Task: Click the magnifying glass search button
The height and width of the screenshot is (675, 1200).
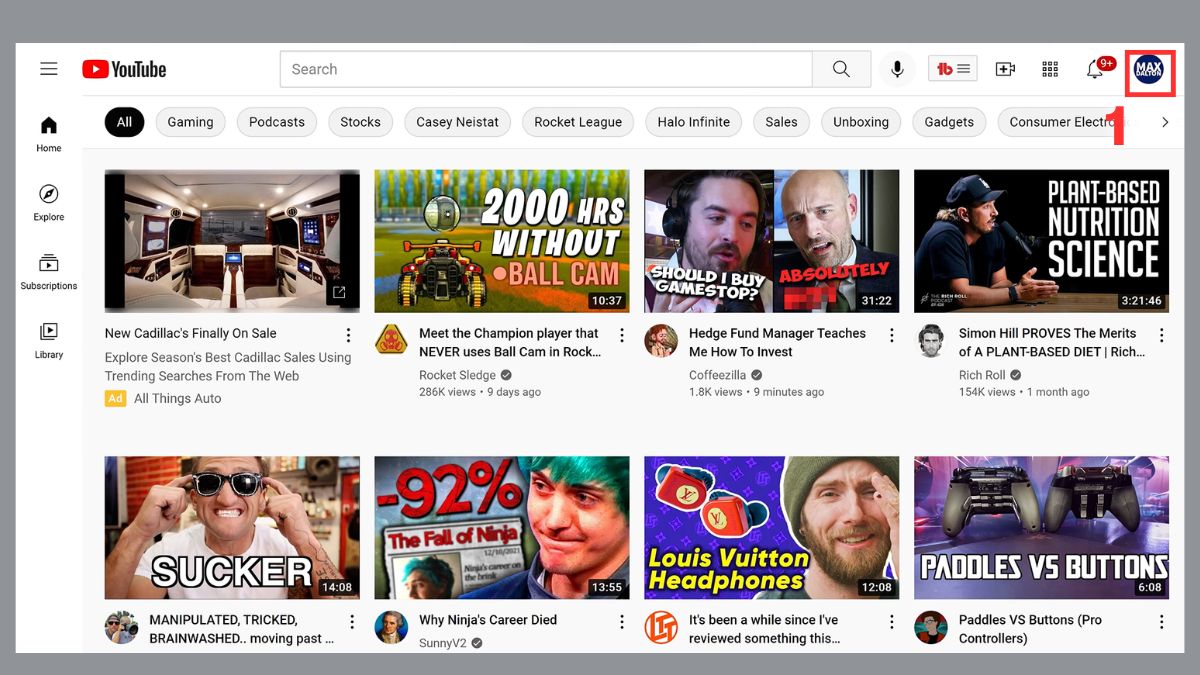Action: [x=841, y=69]
